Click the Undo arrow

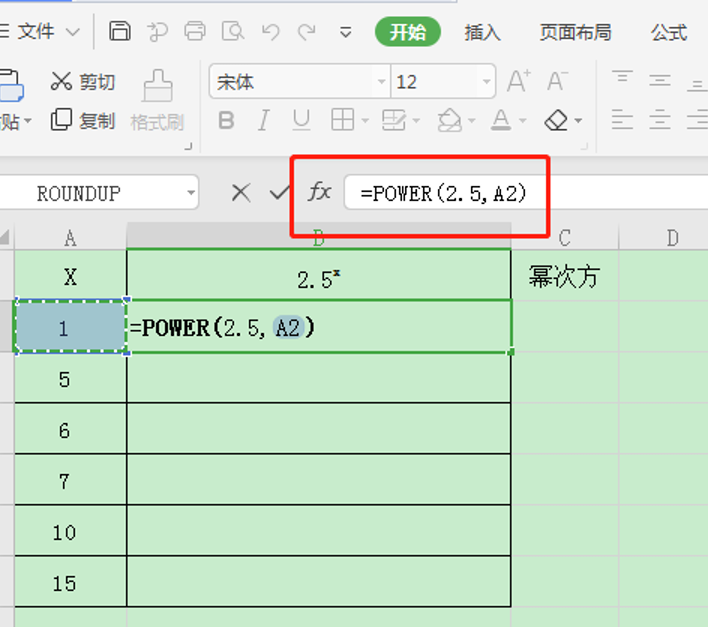click(x=270, y=32)
